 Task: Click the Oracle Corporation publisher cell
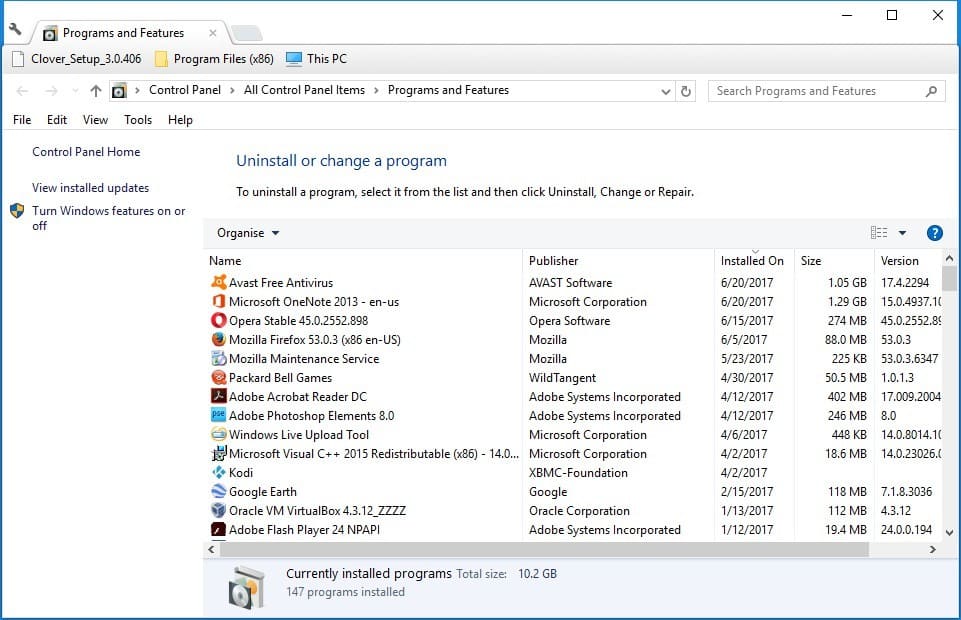pyautogui.click(x=579, y=511)
